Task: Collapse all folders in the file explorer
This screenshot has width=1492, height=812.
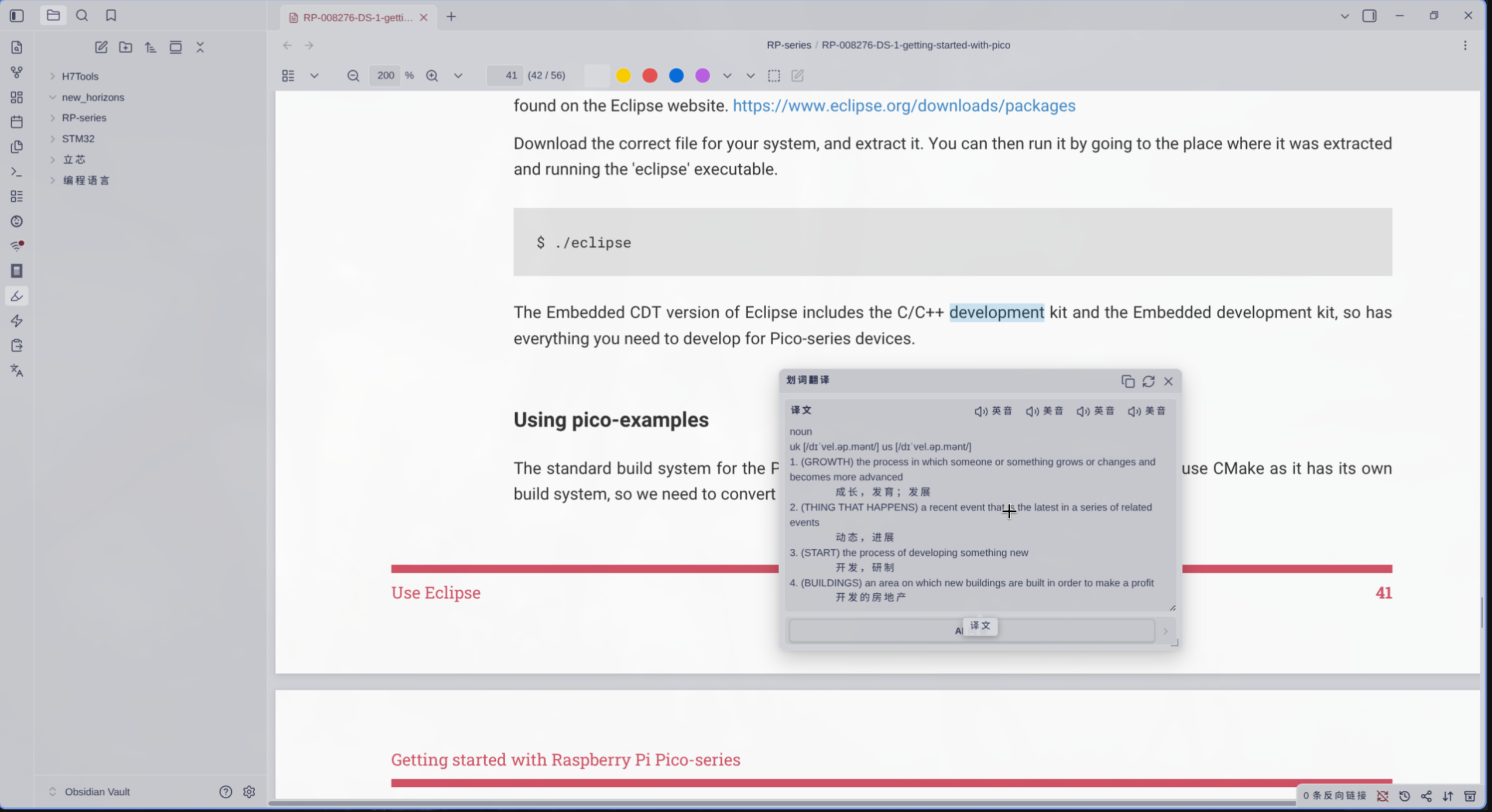Action: [x=200, y=47]
